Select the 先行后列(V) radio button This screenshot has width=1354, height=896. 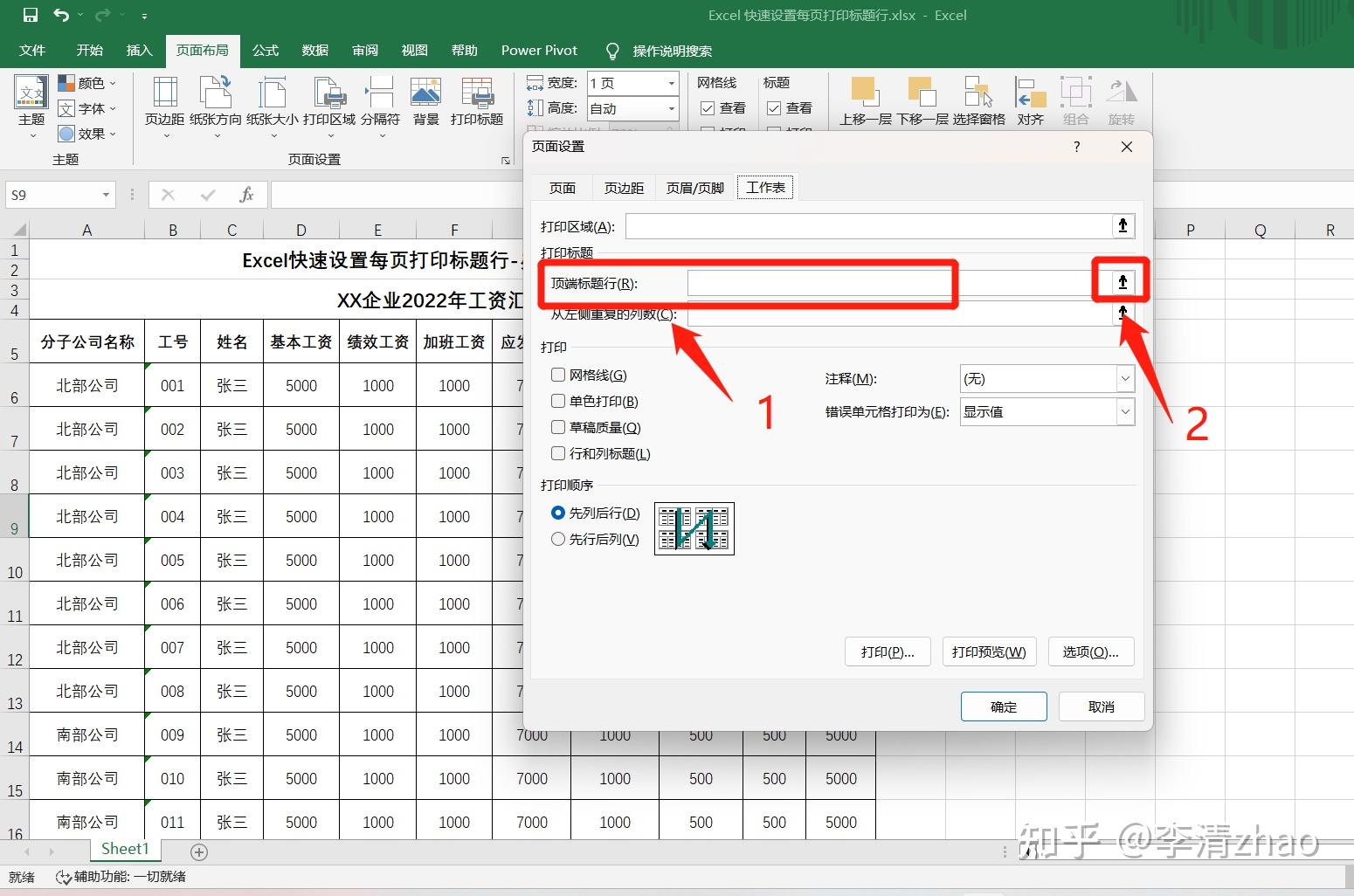558,539
